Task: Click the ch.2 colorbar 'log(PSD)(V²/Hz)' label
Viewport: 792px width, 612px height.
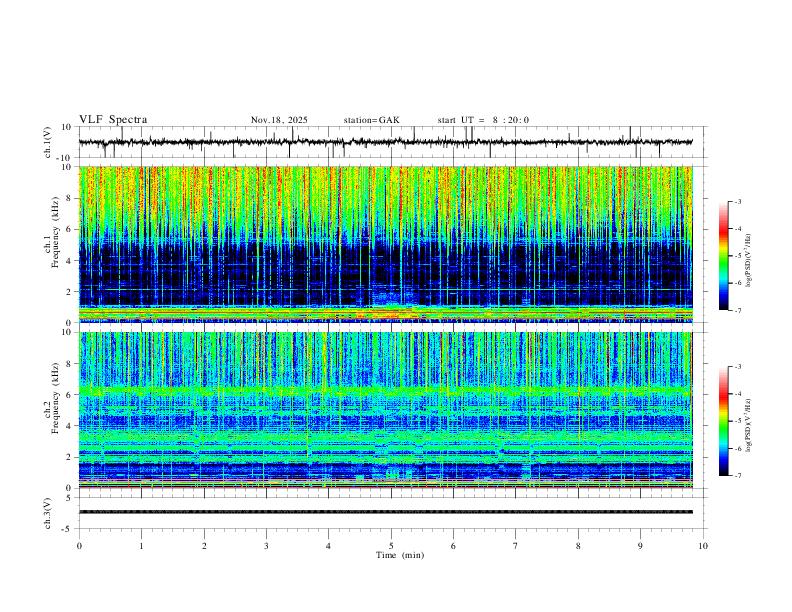Action: coord(748,425)
